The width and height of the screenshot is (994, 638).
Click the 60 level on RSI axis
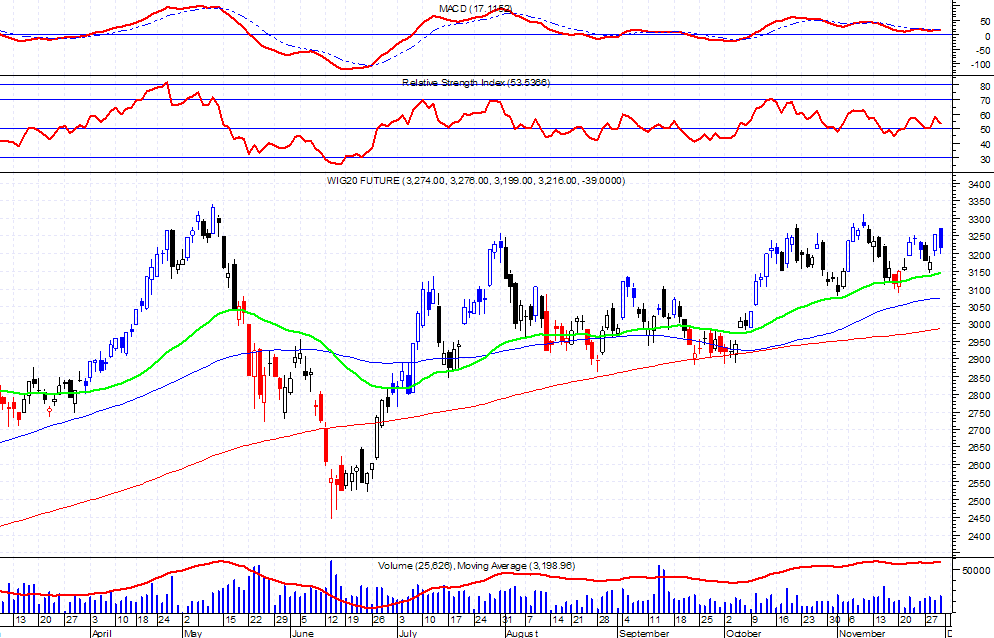984,115
